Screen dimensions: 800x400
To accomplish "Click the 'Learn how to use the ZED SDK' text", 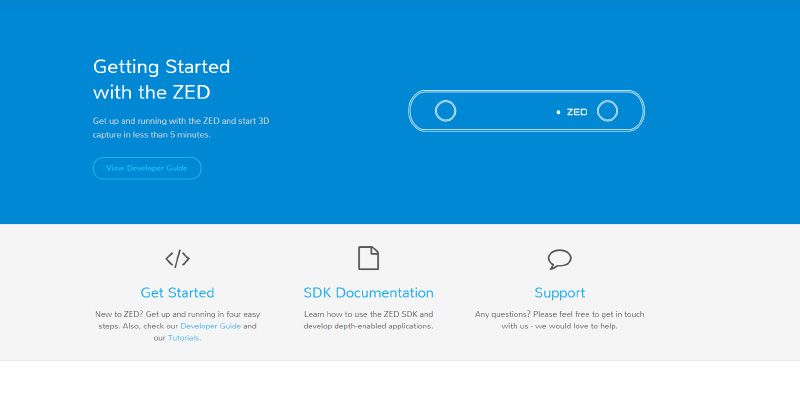I will [368, 320].
